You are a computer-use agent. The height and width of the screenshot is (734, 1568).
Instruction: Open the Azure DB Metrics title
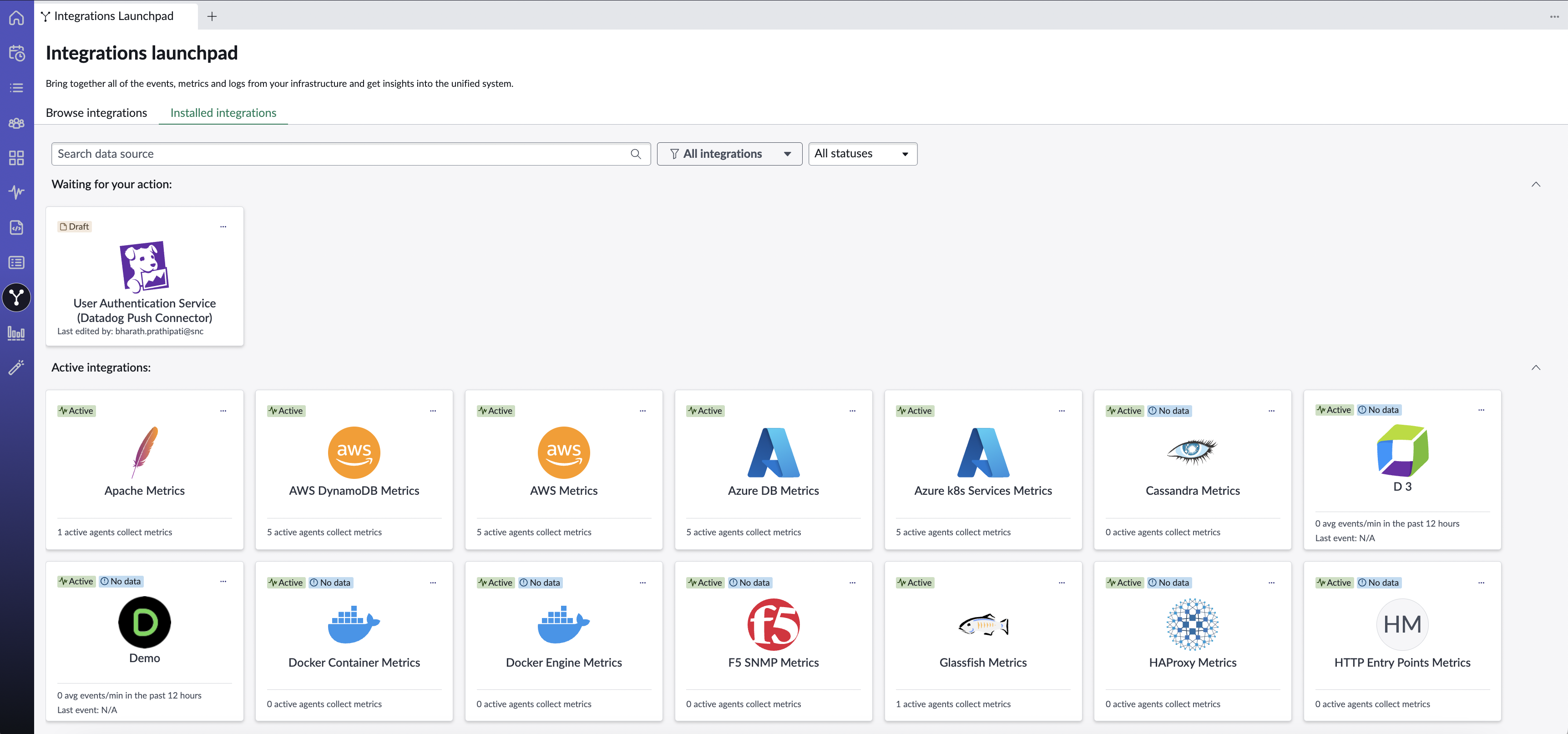pyautogui.click(x=773, y=491)
